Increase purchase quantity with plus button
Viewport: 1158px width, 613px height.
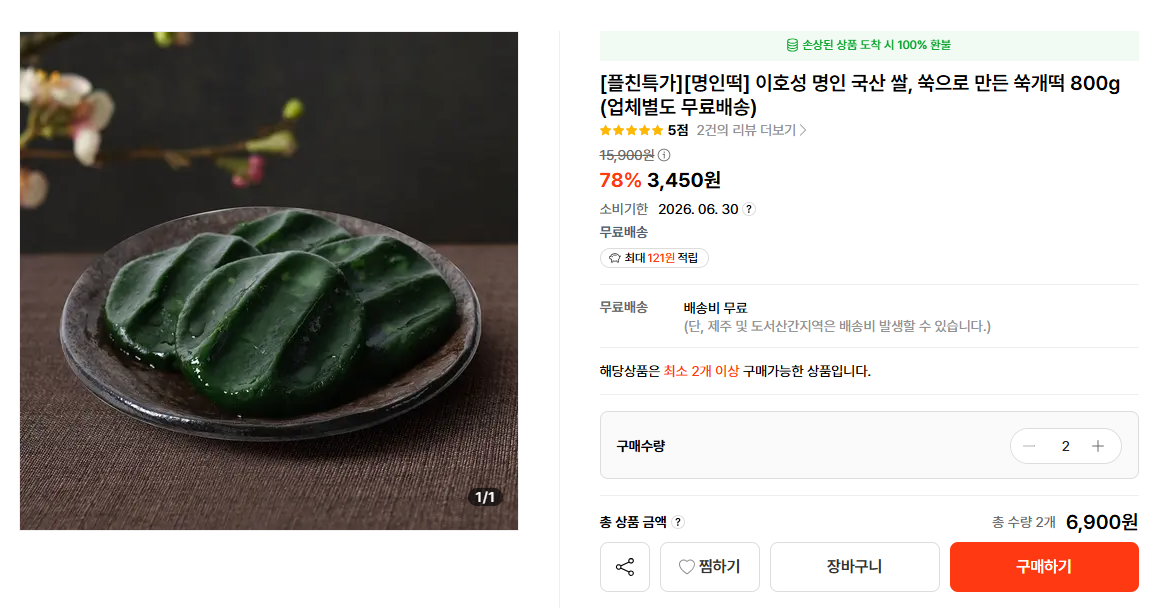click(1098, 446)
